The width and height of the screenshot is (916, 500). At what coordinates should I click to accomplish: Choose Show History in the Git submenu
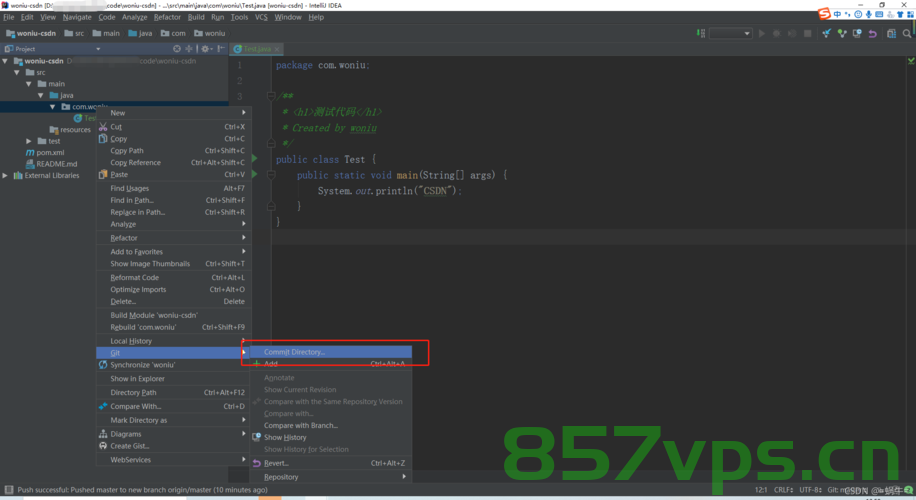(x=331, y=437)
